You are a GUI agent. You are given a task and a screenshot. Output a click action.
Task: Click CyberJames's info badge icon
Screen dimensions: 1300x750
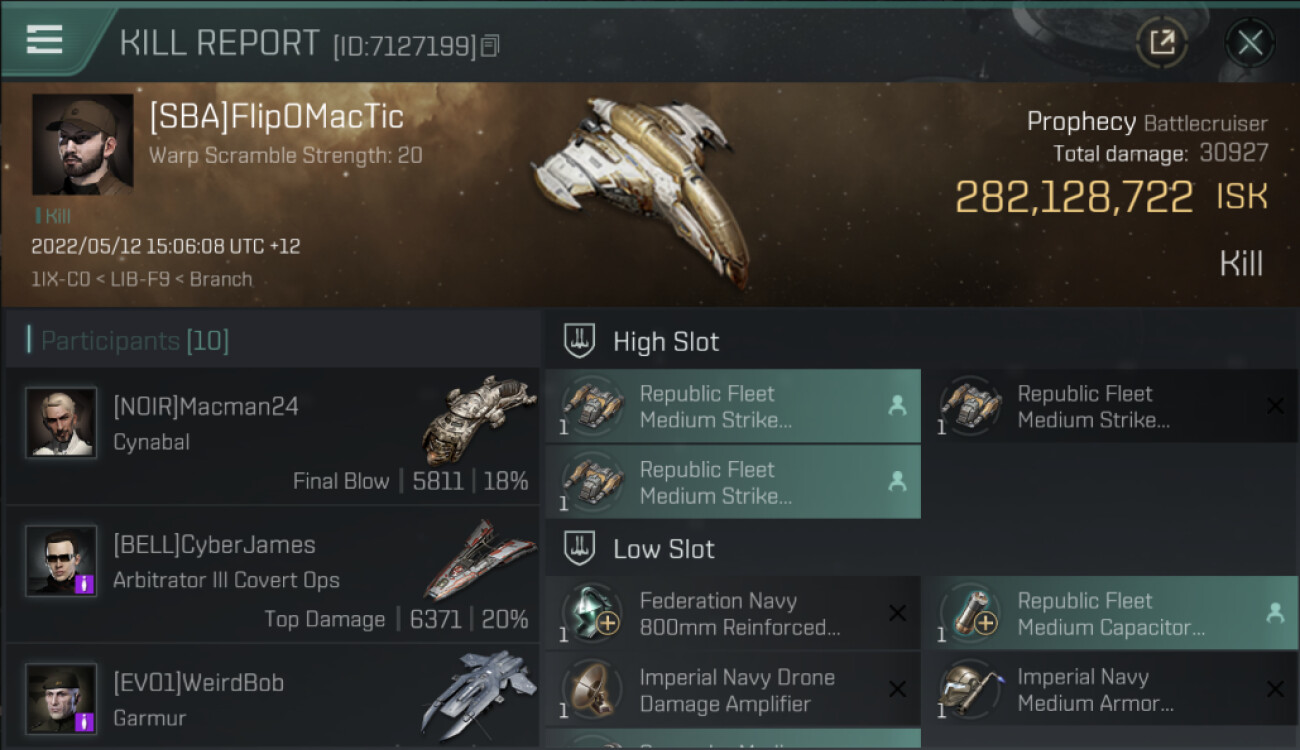pos(85,583)
